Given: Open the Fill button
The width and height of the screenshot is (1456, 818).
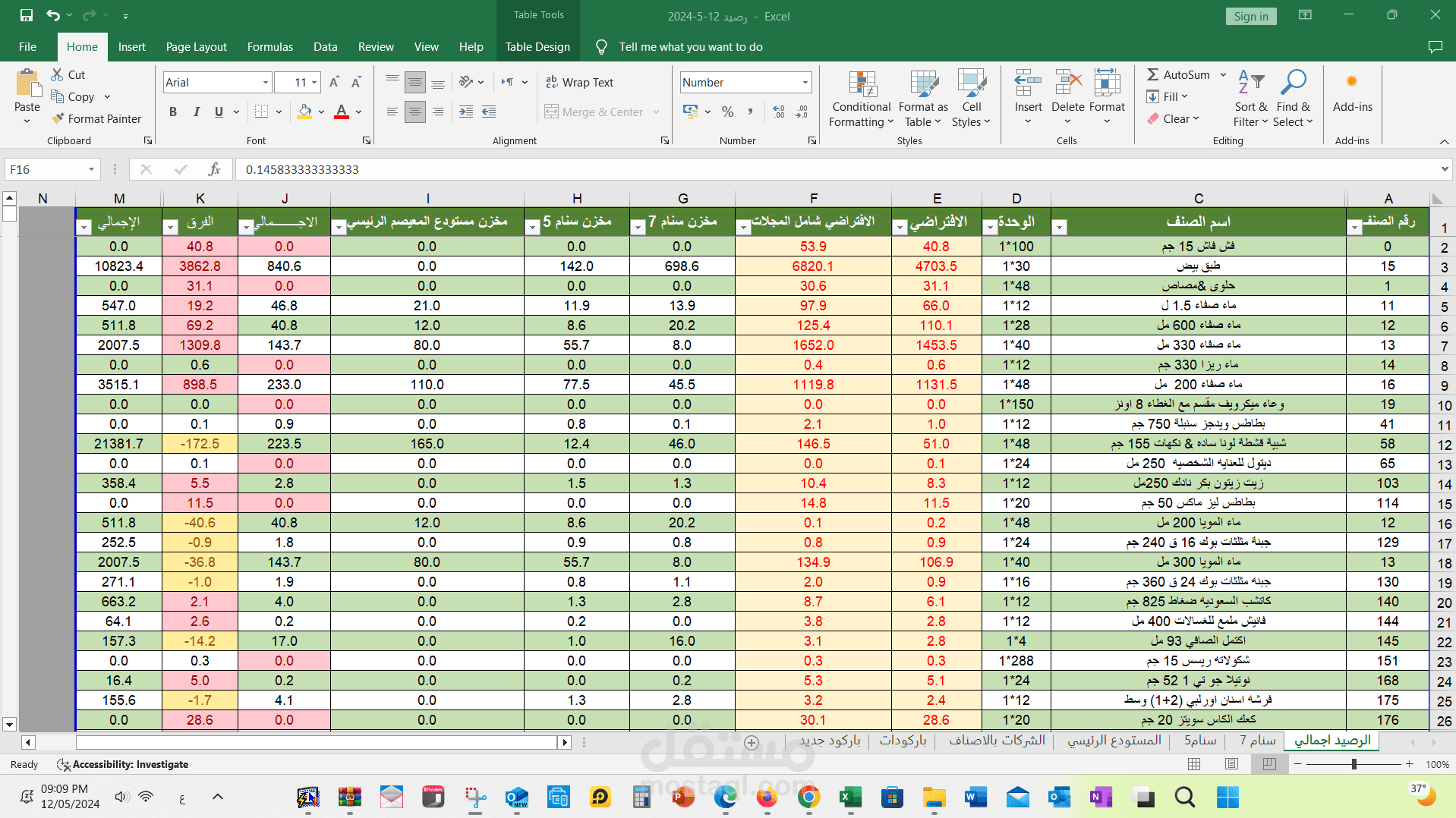Looking at the screenshot, I should coord(1168,96).
